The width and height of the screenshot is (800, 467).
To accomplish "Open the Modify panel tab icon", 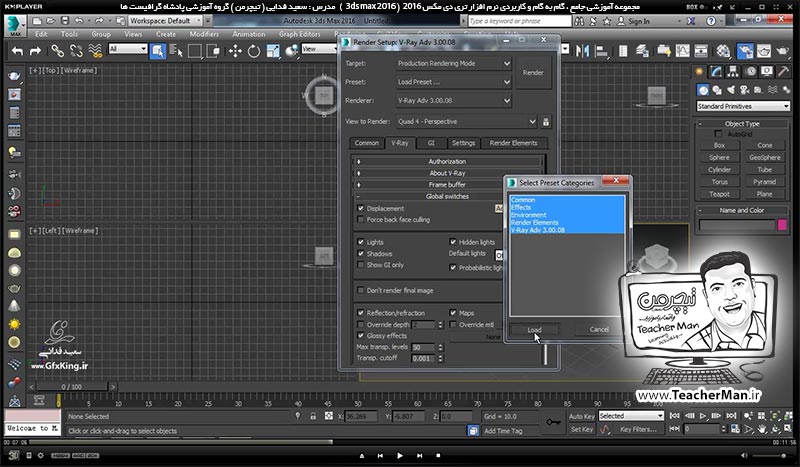I will tap(717, 71).
